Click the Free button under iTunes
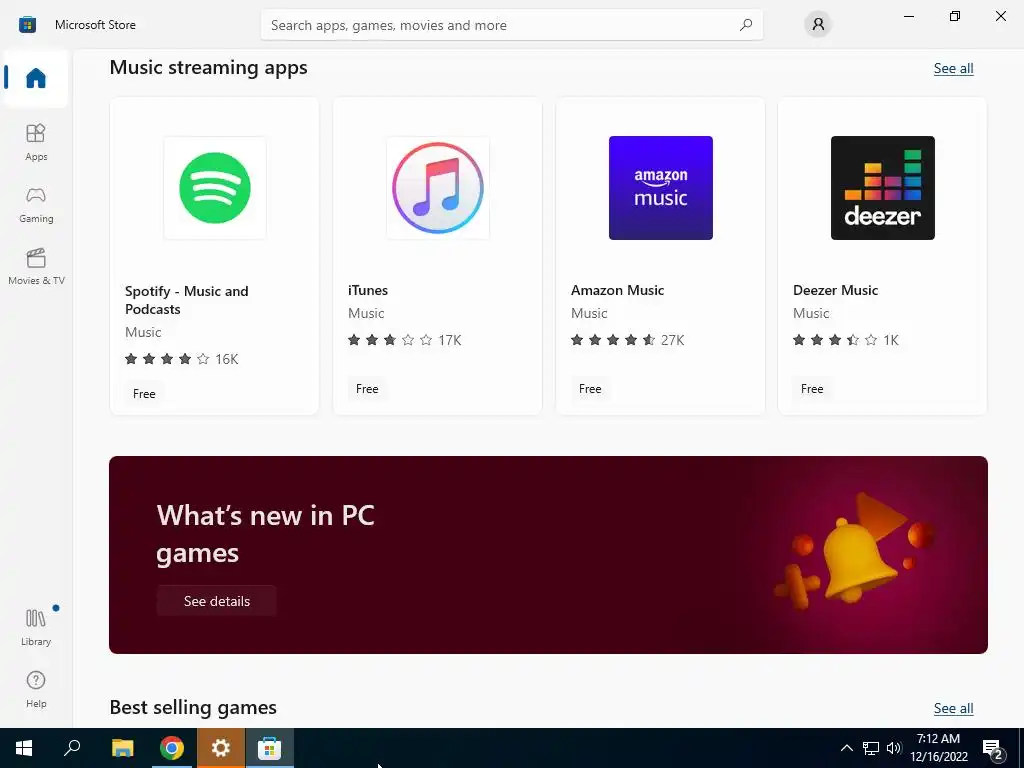Screen dimensions: 1024x768 click(367, 389)
